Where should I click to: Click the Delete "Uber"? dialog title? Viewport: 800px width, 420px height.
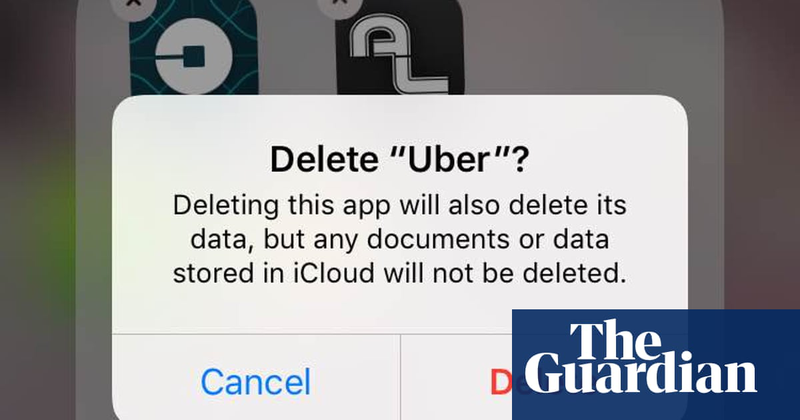(x=399, y=160)
